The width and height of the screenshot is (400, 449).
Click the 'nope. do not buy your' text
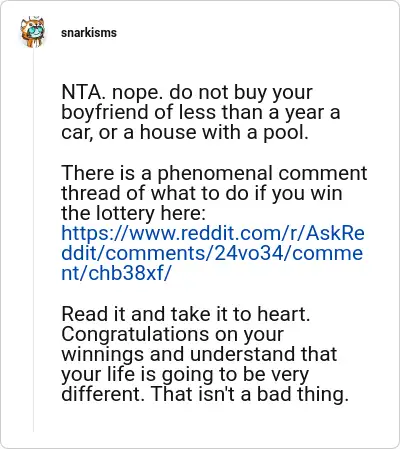tap(212, 92)
